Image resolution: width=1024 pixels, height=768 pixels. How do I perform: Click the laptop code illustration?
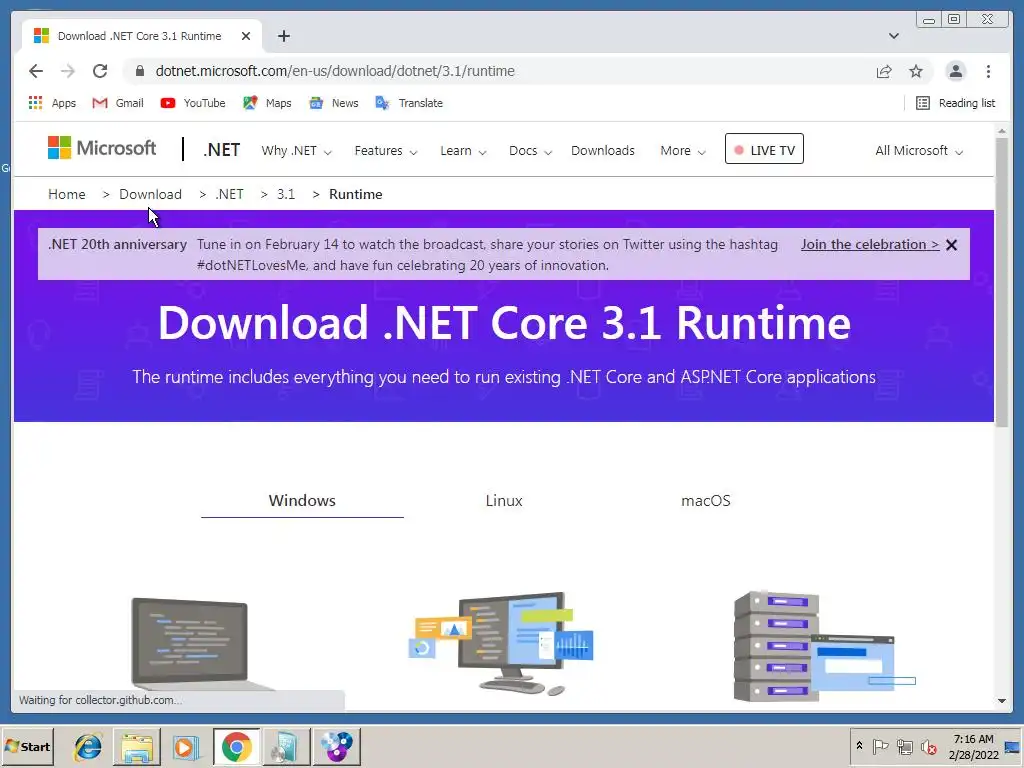(x=200, y=644)
